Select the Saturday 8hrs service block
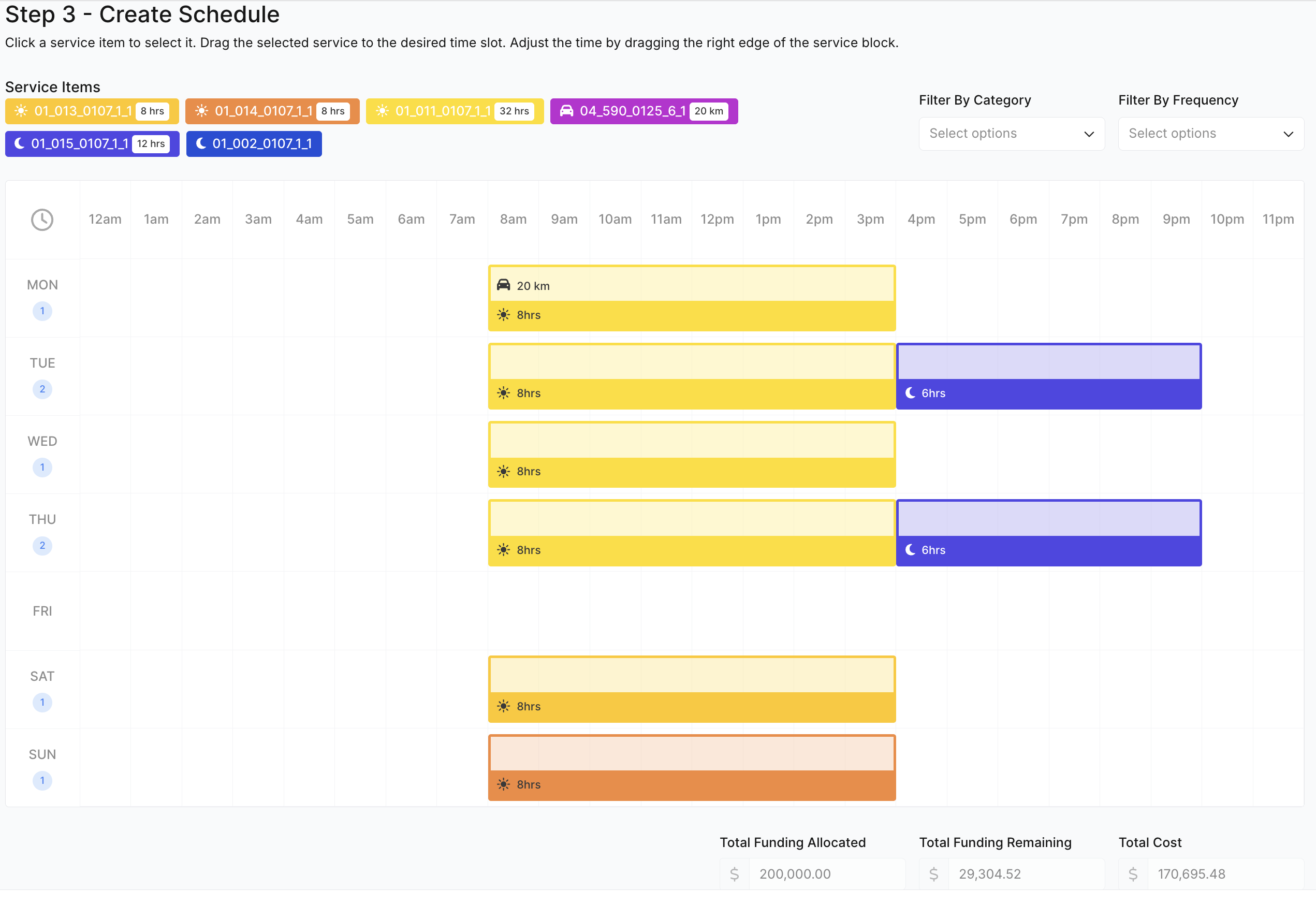Image resolution: width=1316 pixels, height=904 pixels. click(x=692, y=689)
